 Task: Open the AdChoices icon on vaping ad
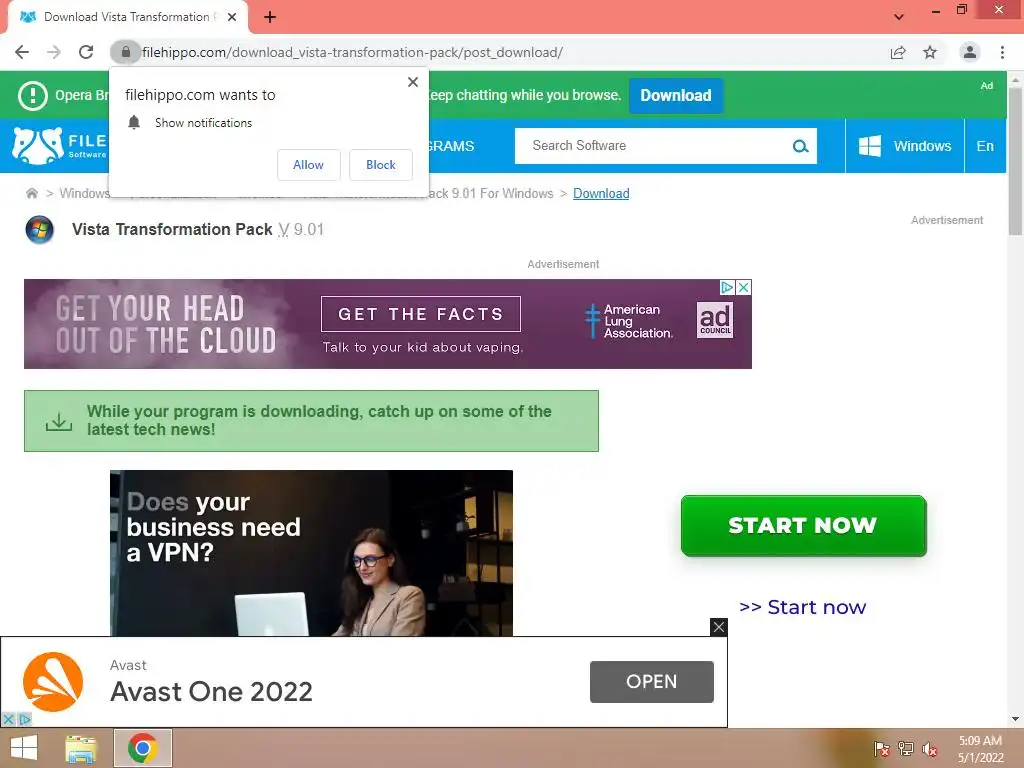(727, 287)
